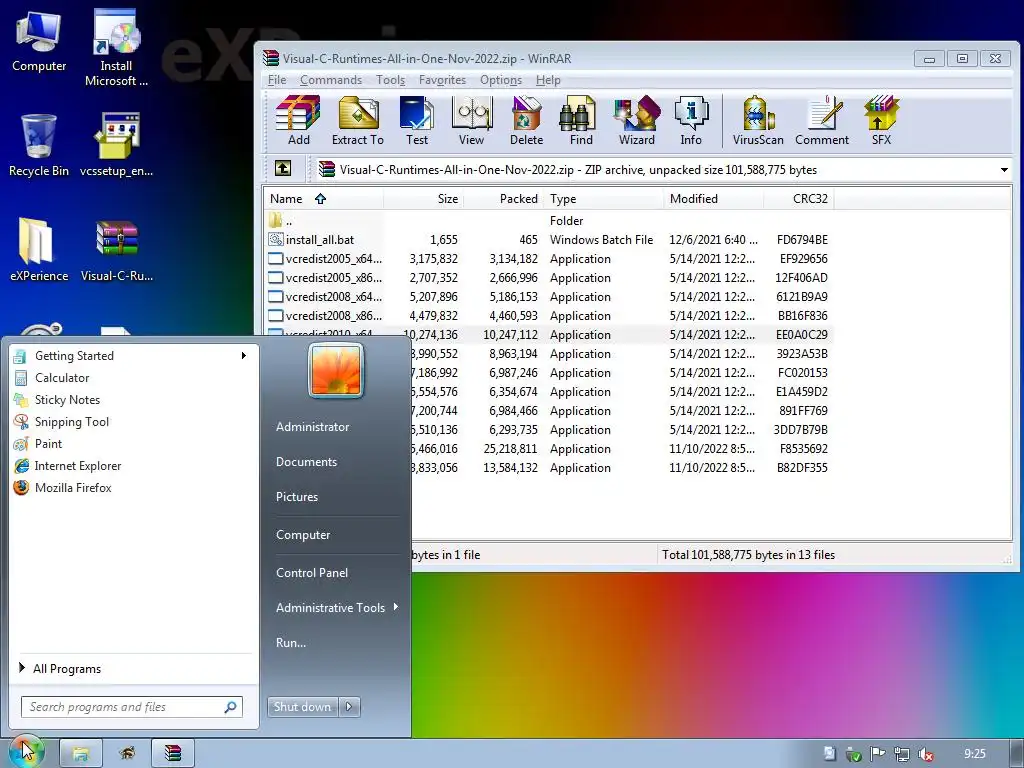Launch Snipping Tool from Start menu
The image size is (1024, 768).
[x=72, y=421]
